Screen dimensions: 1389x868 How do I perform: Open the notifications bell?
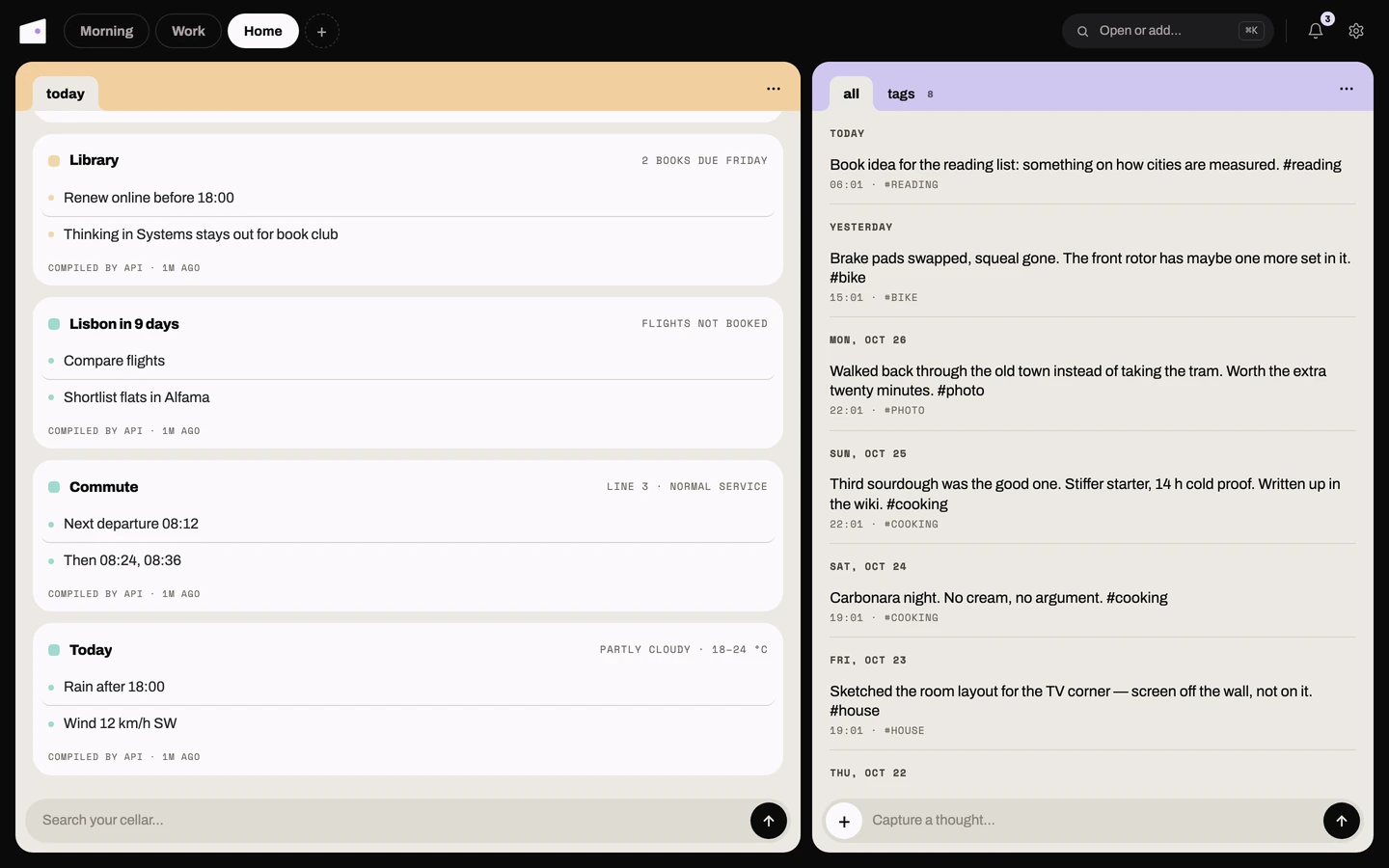1316,31
